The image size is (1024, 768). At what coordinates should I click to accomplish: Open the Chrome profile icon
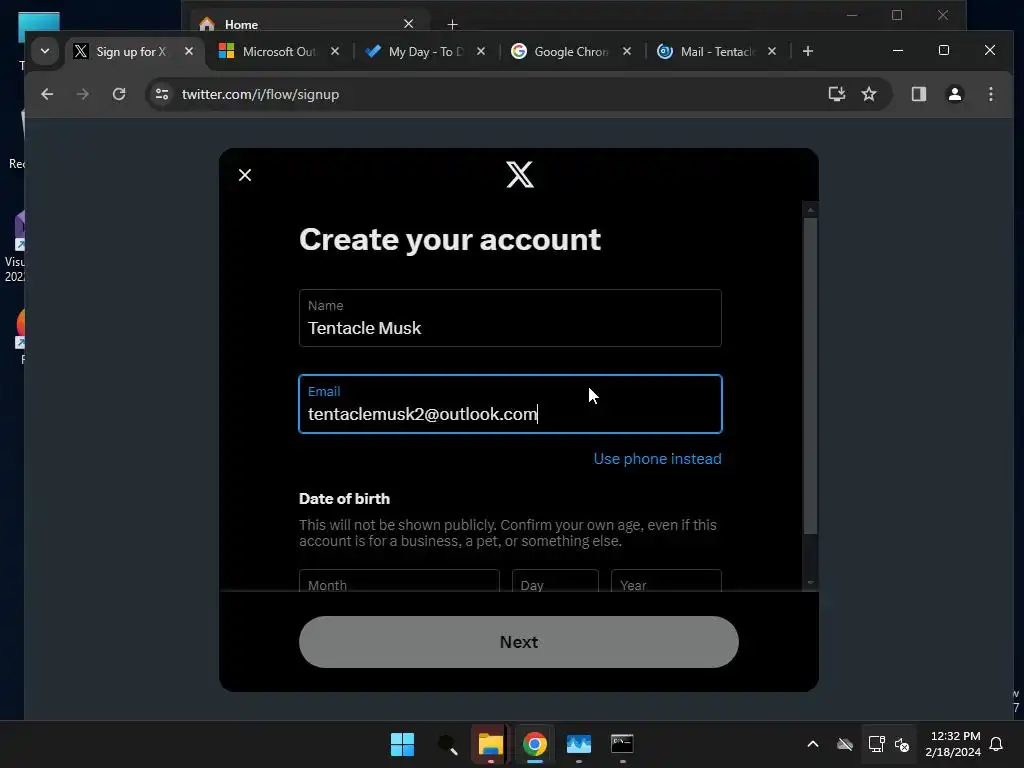[955, 94]
